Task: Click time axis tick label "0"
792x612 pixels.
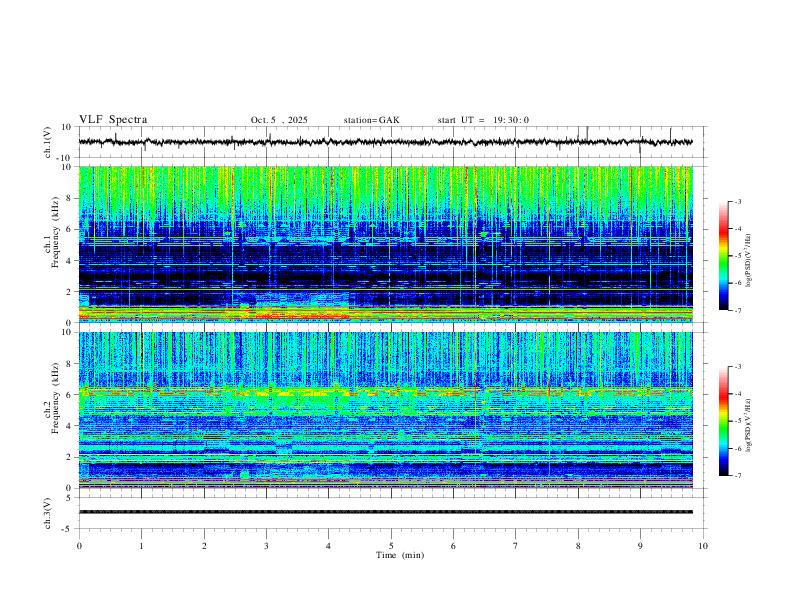Action: [x=79, y=546]
